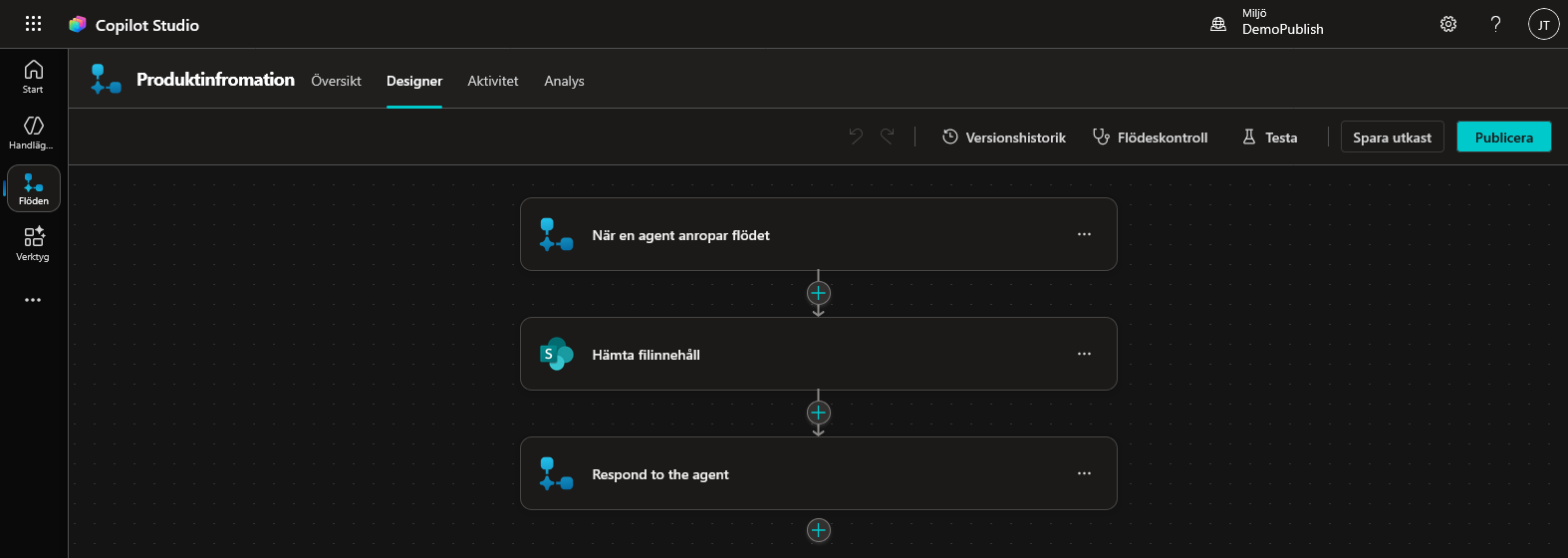The image size is (1568, 558).
Task: Open the Miljö environment picker icon
Action: tap(1218, 24)
